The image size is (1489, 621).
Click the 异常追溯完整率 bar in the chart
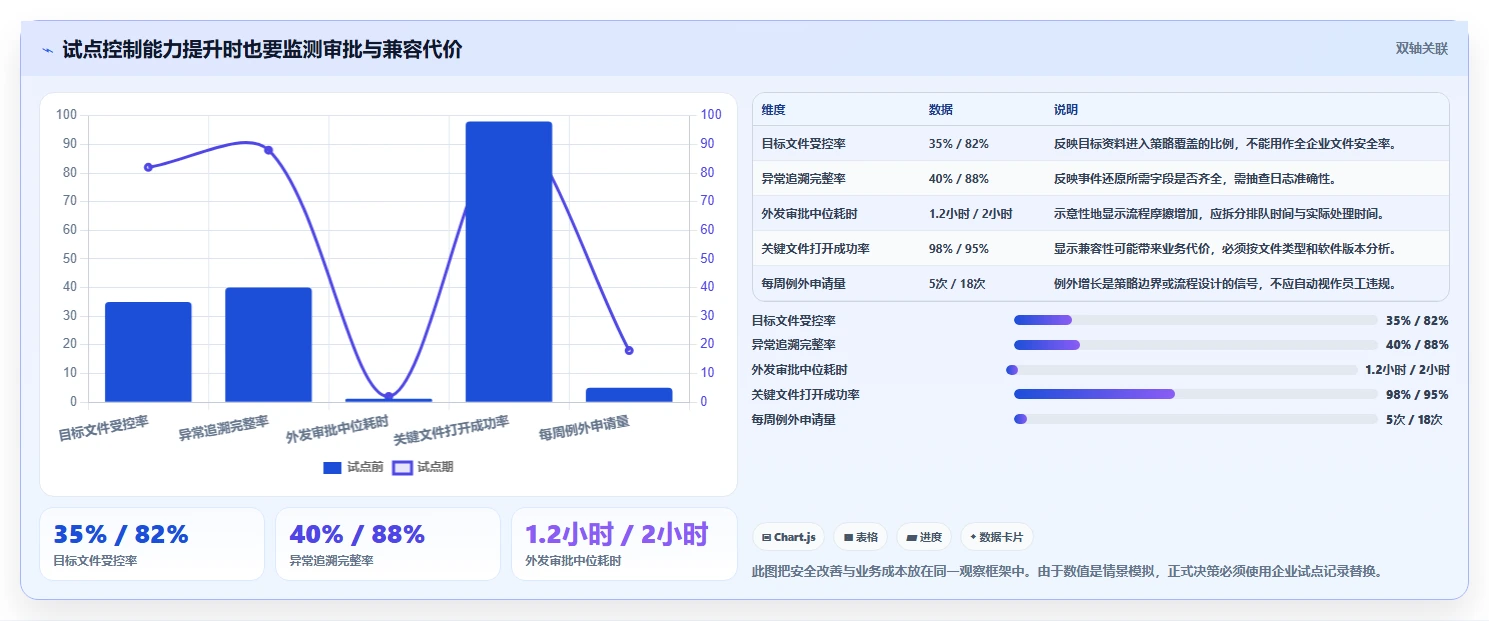tap(268, 345)
